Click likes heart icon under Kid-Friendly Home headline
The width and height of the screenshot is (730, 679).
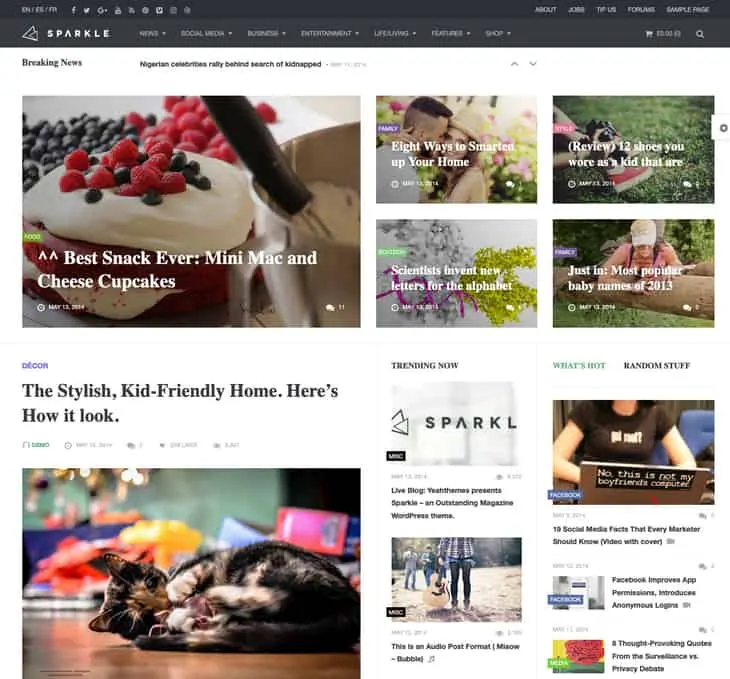pyautogui.click(x=162, y=445)
